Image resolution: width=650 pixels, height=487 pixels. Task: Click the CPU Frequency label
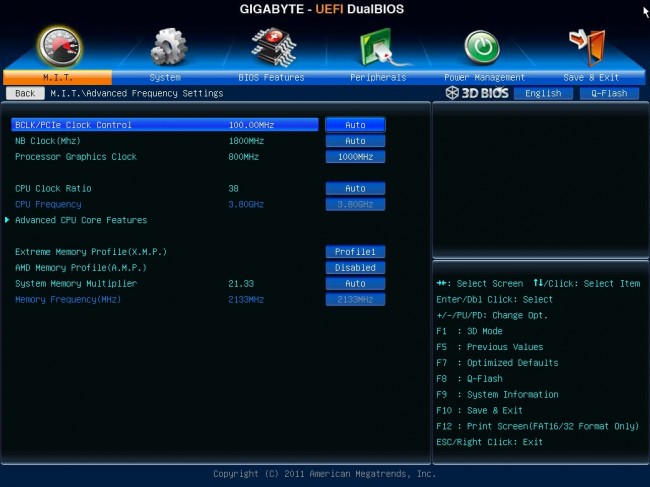coord(48,204)
